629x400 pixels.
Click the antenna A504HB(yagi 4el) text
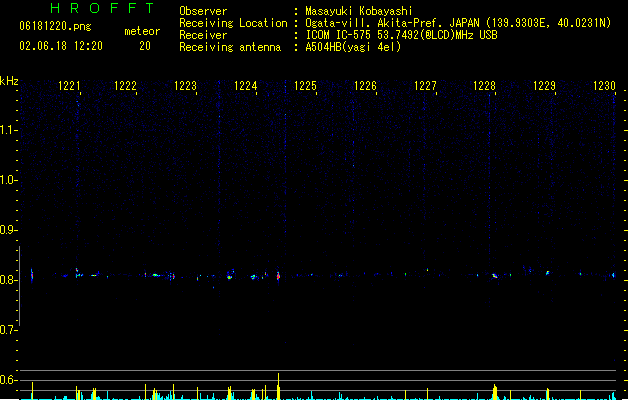(x=353, y=47)
